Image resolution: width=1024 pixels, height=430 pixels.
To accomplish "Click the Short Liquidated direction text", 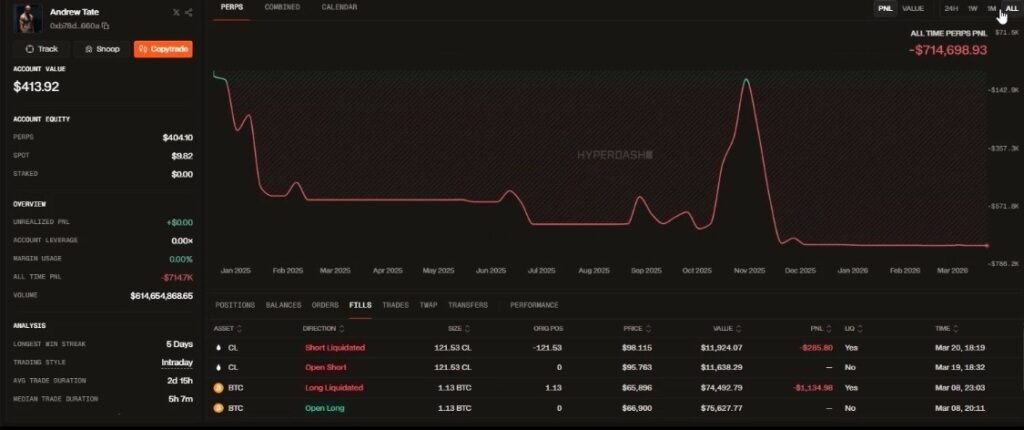I will coord(335,348).
